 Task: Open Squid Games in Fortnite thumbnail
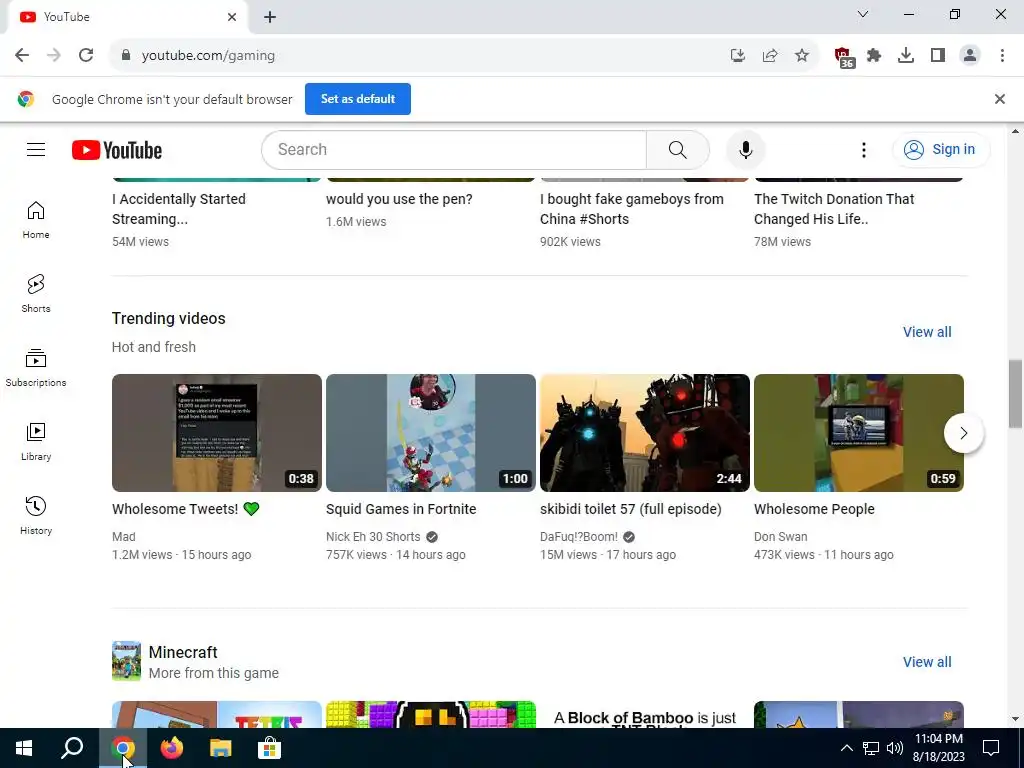tap(430, 433)
